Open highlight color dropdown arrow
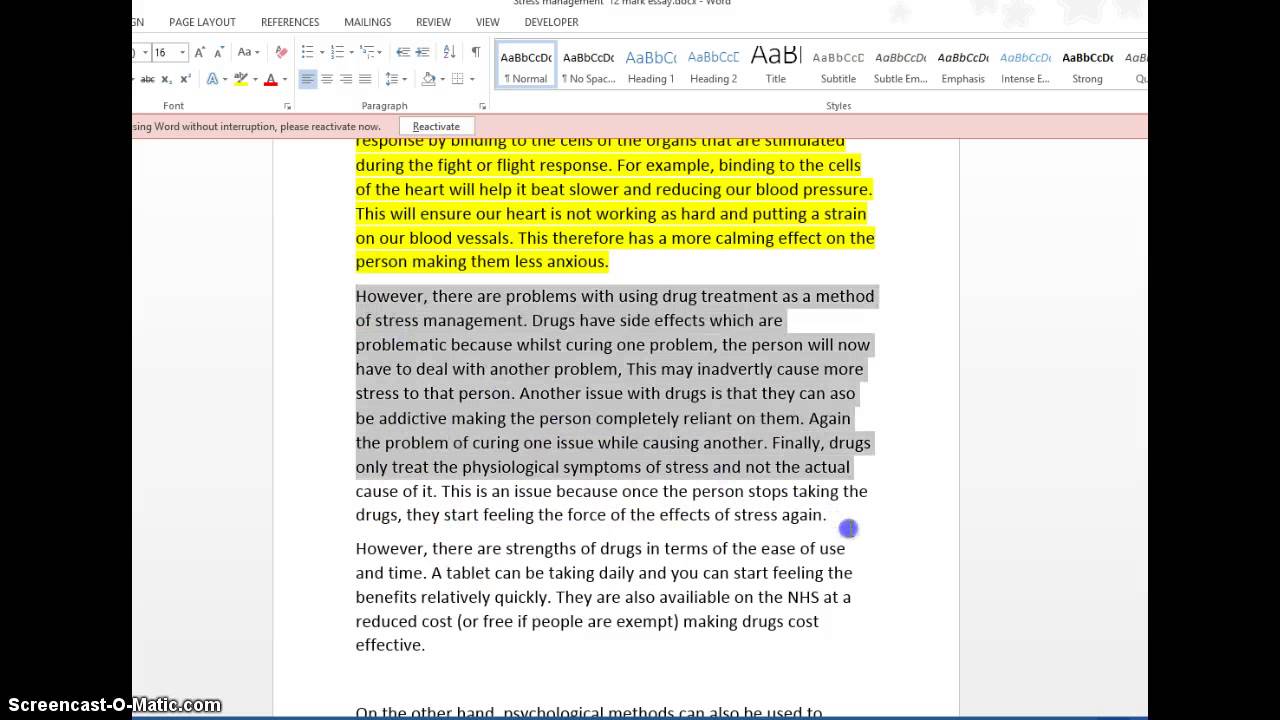Viewport: 1280px width, 720px height. coord(254,79)
